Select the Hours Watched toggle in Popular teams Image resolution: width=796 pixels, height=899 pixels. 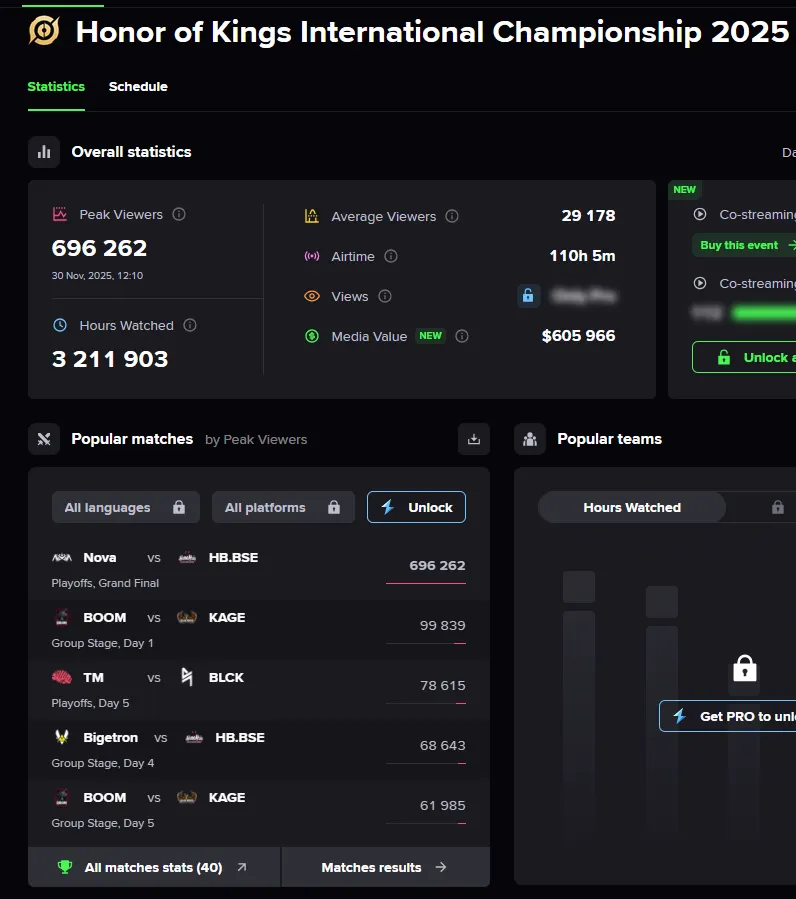tap(632, 507)
